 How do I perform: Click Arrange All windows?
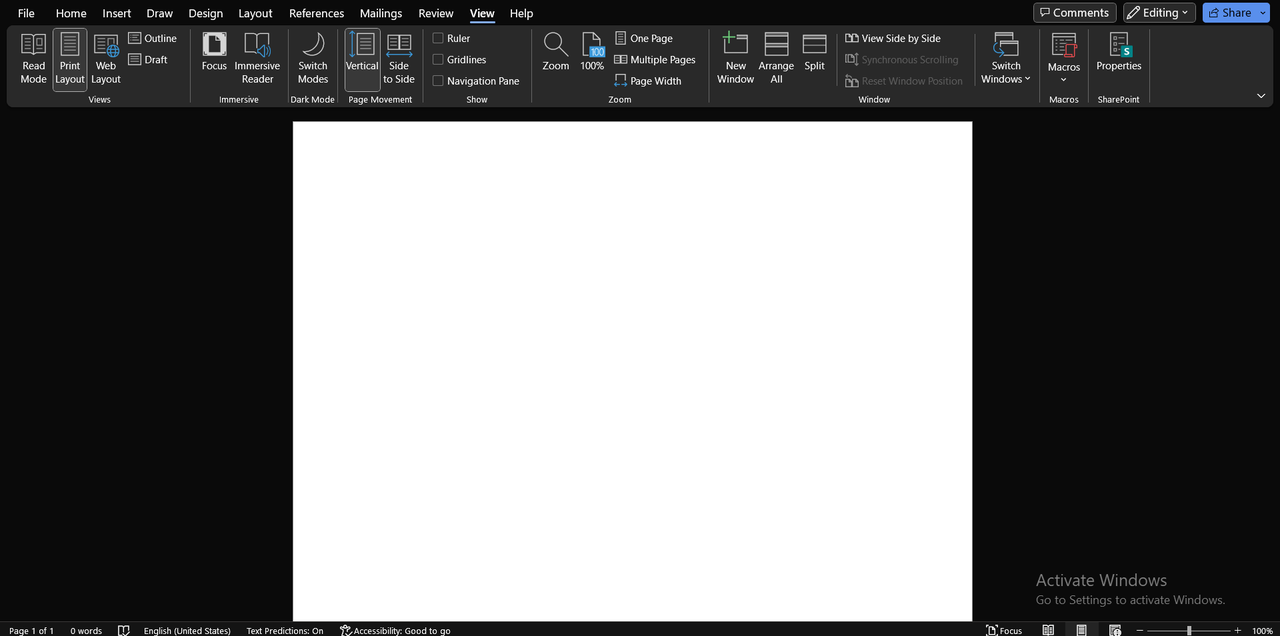(x=776, y=59)
